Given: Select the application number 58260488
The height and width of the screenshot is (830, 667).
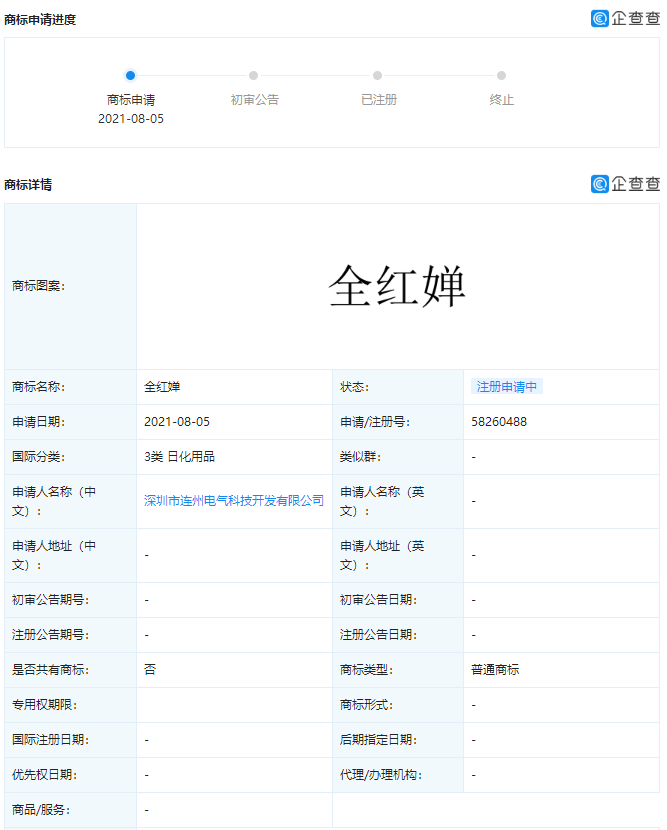Looking at the screenshot, I should pos(499,422).
